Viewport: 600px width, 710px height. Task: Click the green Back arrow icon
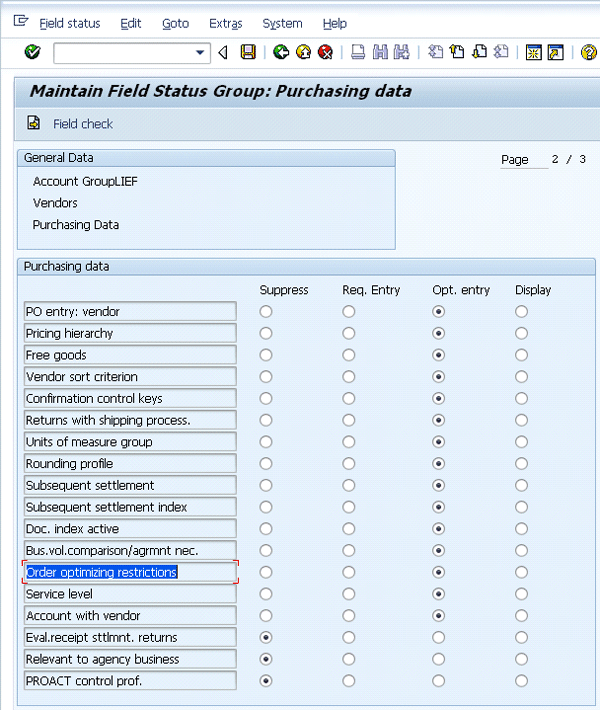pyautogui.click(x=281, y=53)
